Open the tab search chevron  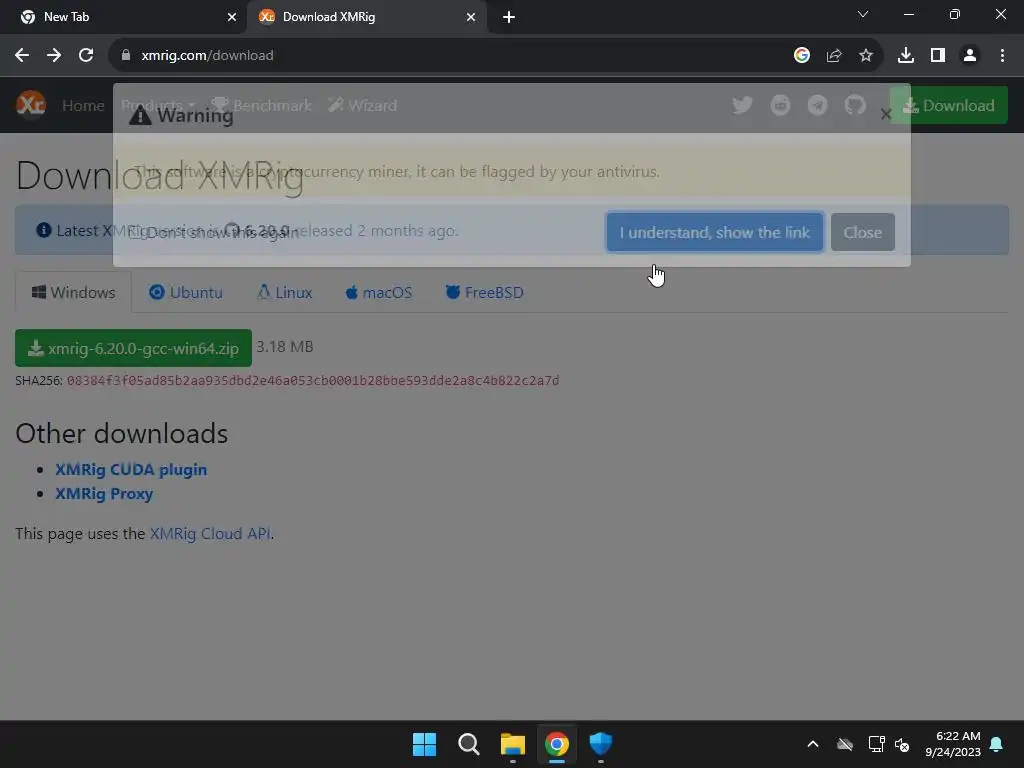click(863, 14)
